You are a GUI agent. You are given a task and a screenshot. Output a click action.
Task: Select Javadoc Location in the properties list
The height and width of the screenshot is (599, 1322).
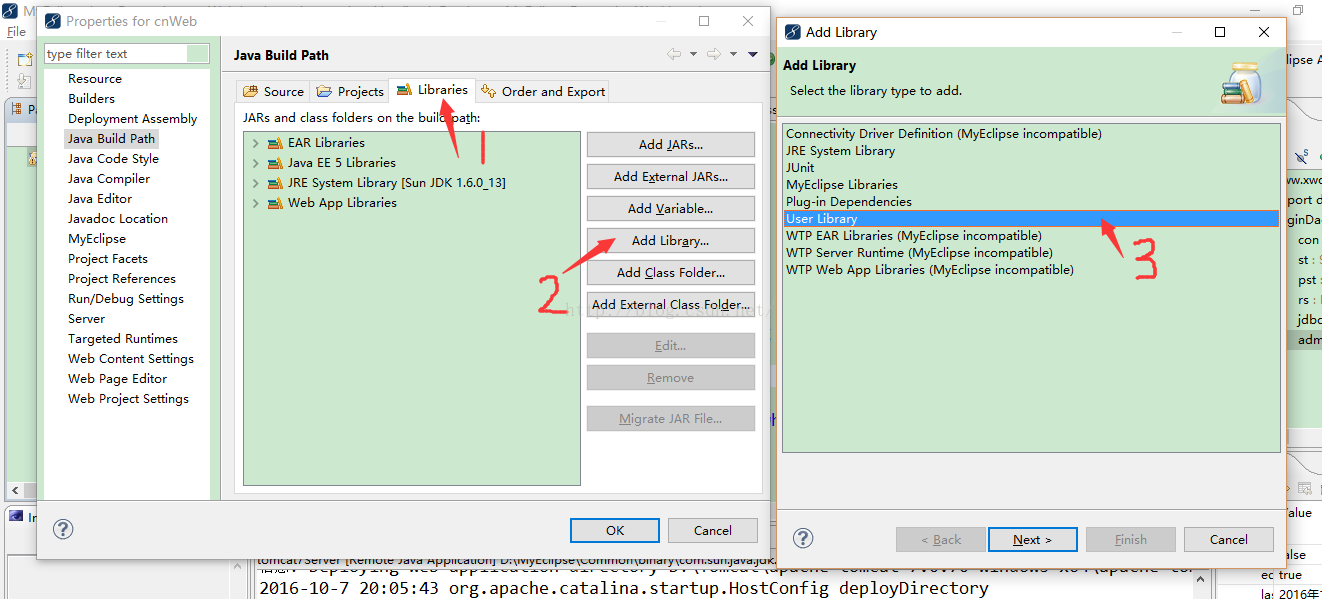pos(118,219)
